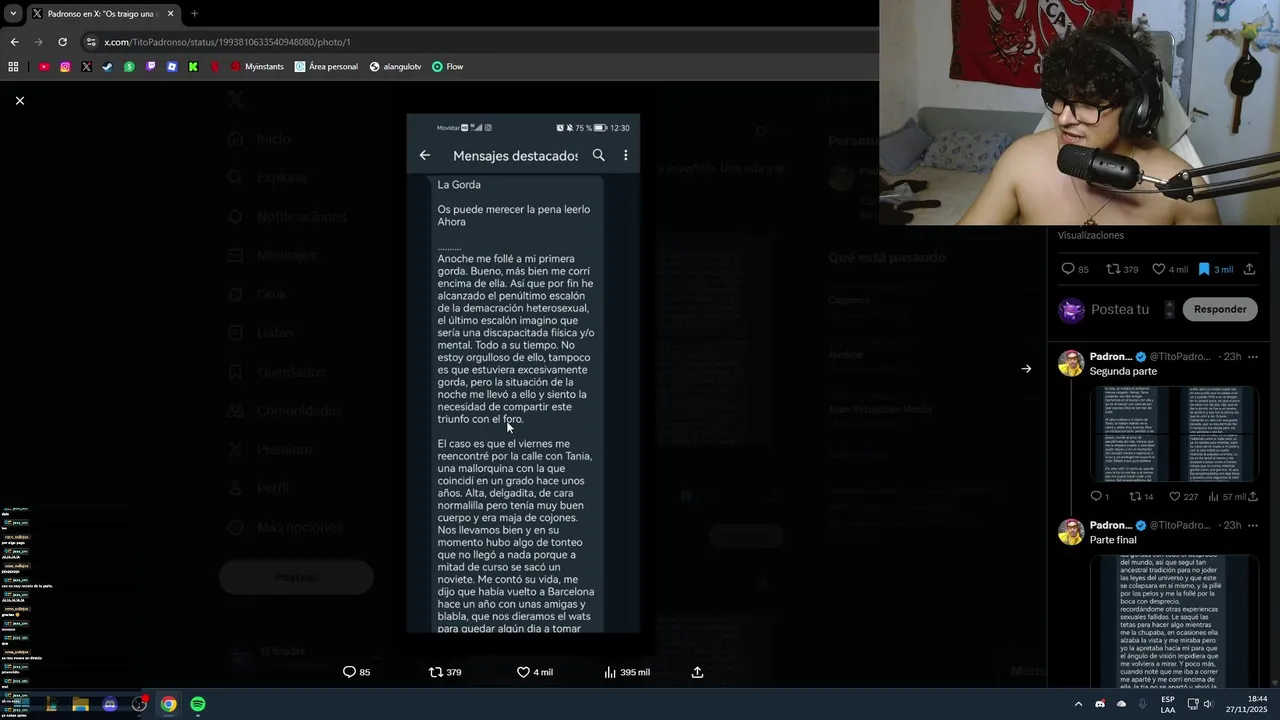Open the Twitch bookmark

point(151,67)
